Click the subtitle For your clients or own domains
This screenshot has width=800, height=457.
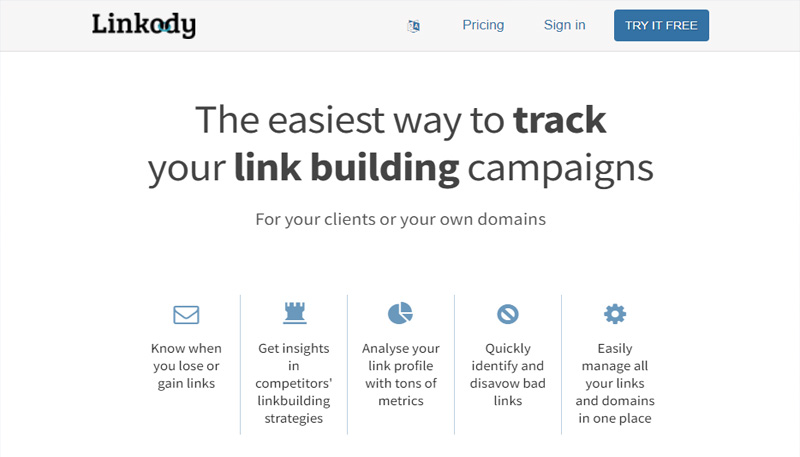(401, 219)
